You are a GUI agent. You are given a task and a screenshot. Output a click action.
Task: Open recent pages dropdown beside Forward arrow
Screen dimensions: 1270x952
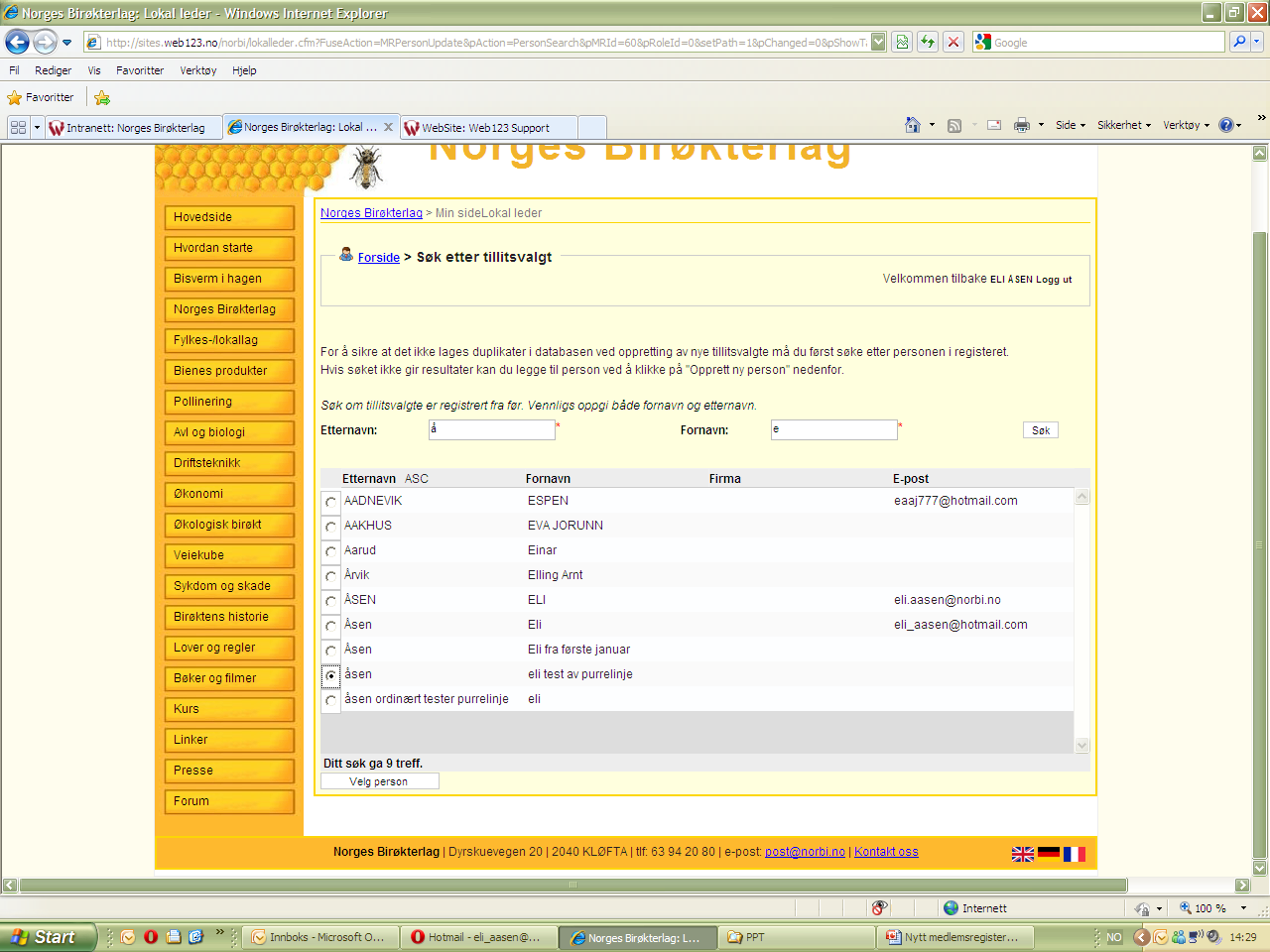[x=66, y=43]
